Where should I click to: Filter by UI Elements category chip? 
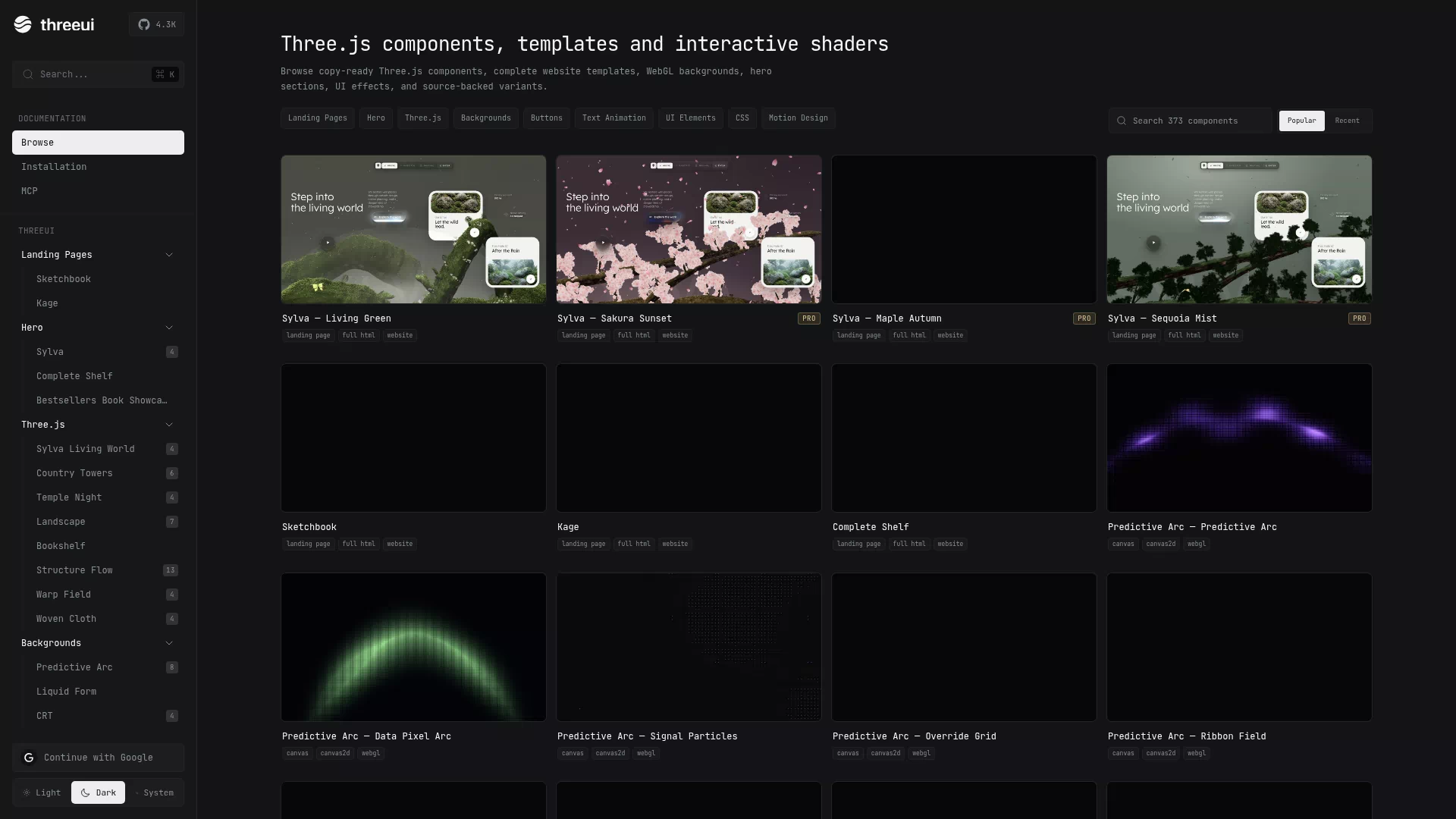pos(691,118)
